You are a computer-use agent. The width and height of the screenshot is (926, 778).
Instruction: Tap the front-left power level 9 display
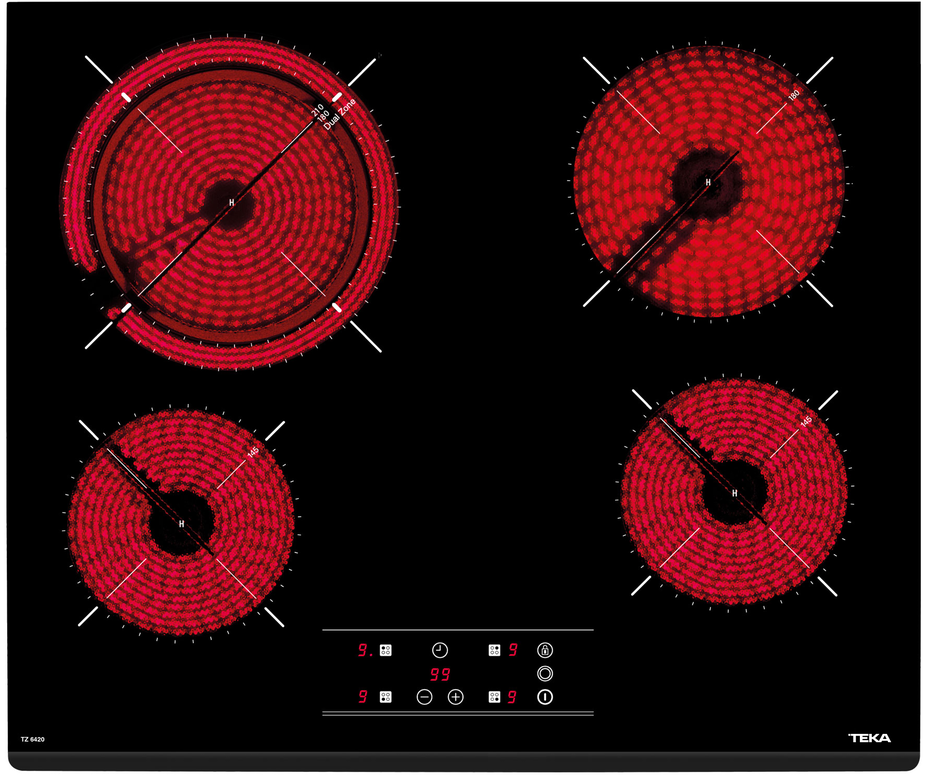[364, 697]
